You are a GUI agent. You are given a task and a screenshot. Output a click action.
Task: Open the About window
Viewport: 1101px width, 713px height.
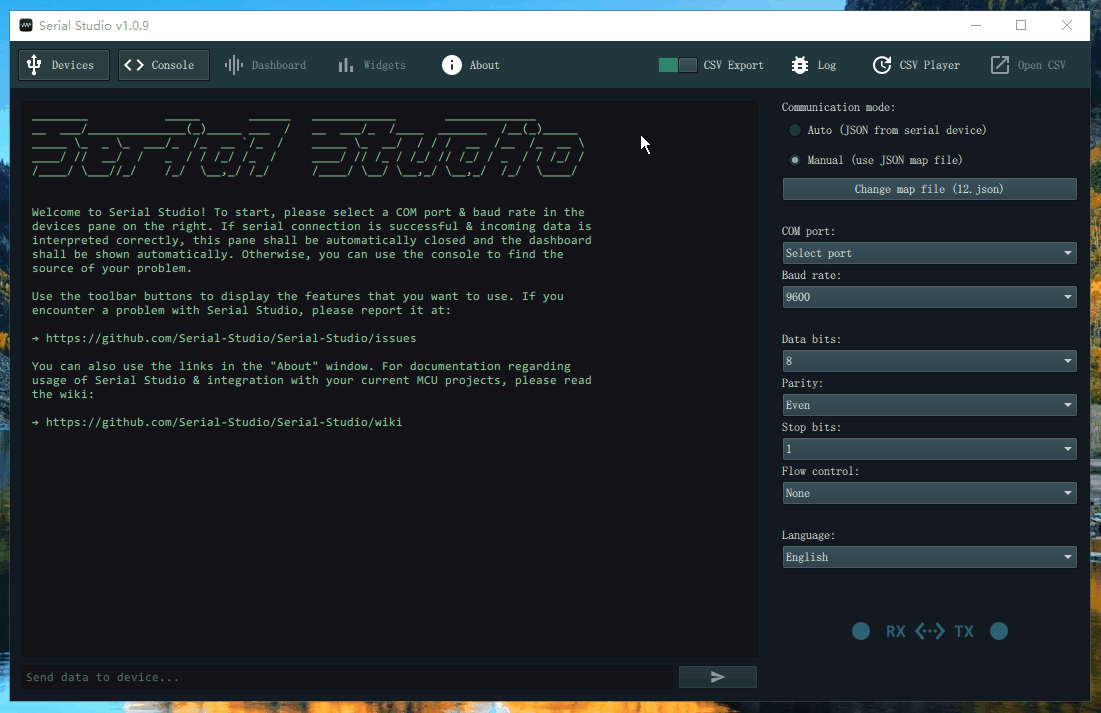click(470, 64)
